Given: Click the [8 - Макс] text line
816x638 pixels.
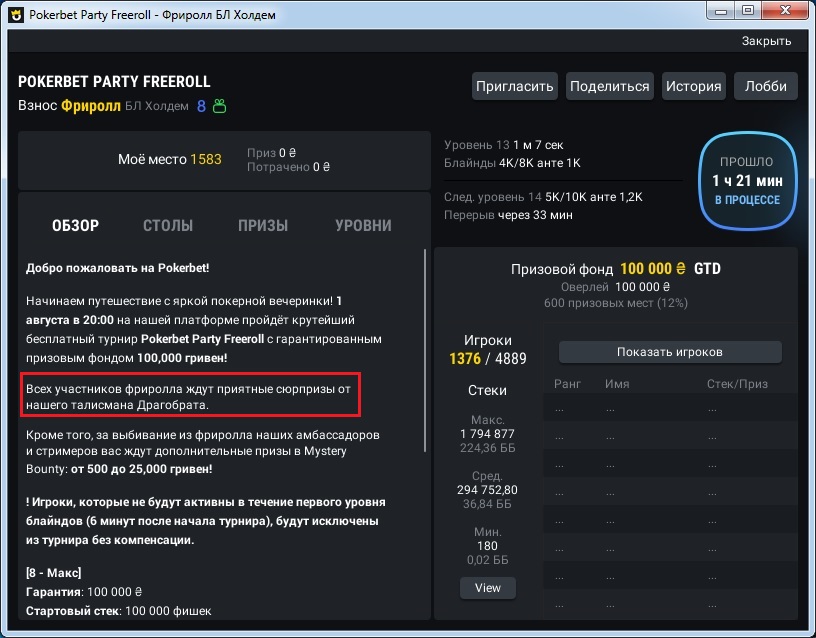Looking at the screenshot, I should click(x=54, y=573).
